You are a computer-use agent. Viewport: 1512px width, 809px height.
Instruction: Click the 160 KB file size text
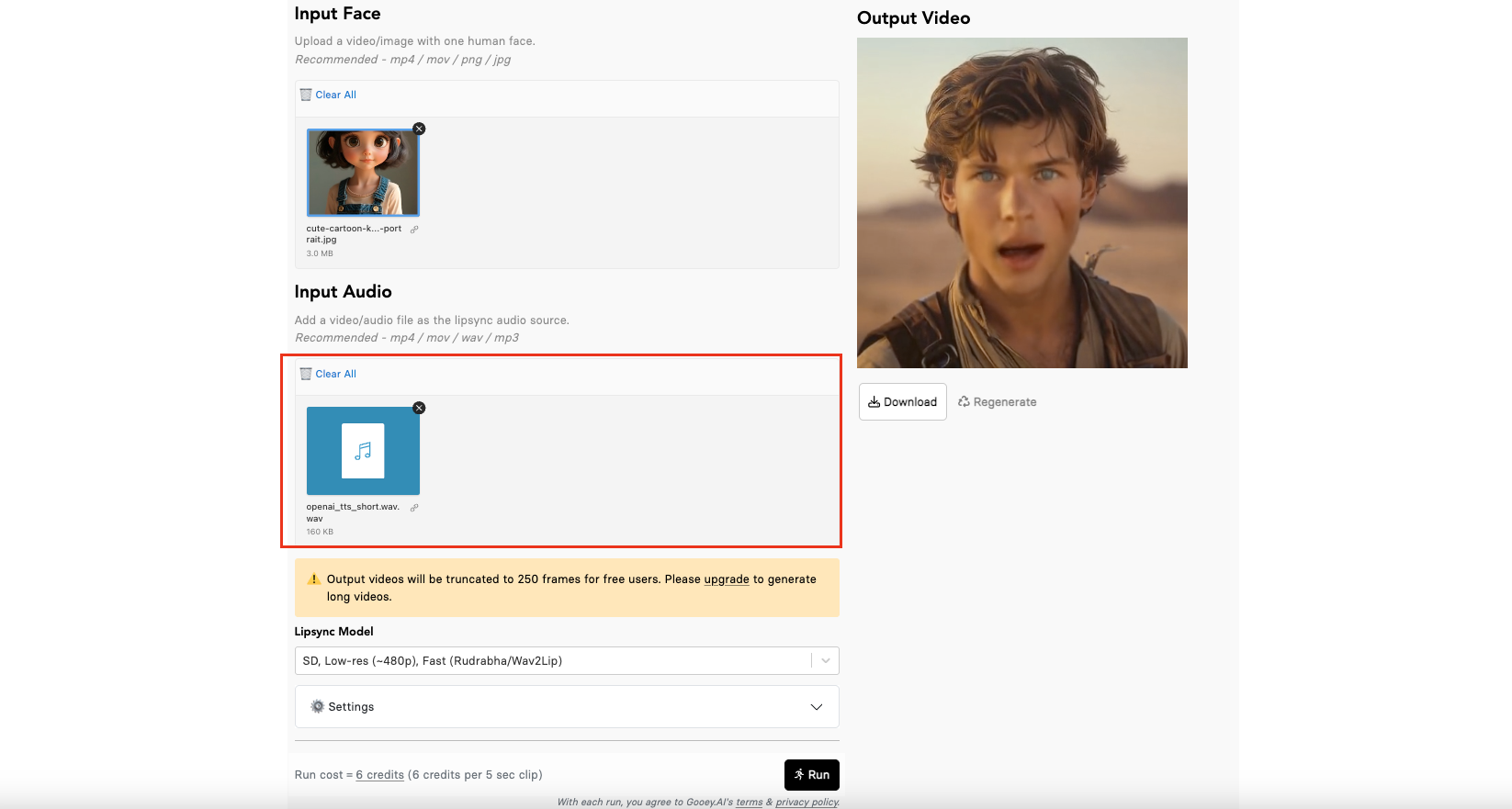tap(320, 532)
